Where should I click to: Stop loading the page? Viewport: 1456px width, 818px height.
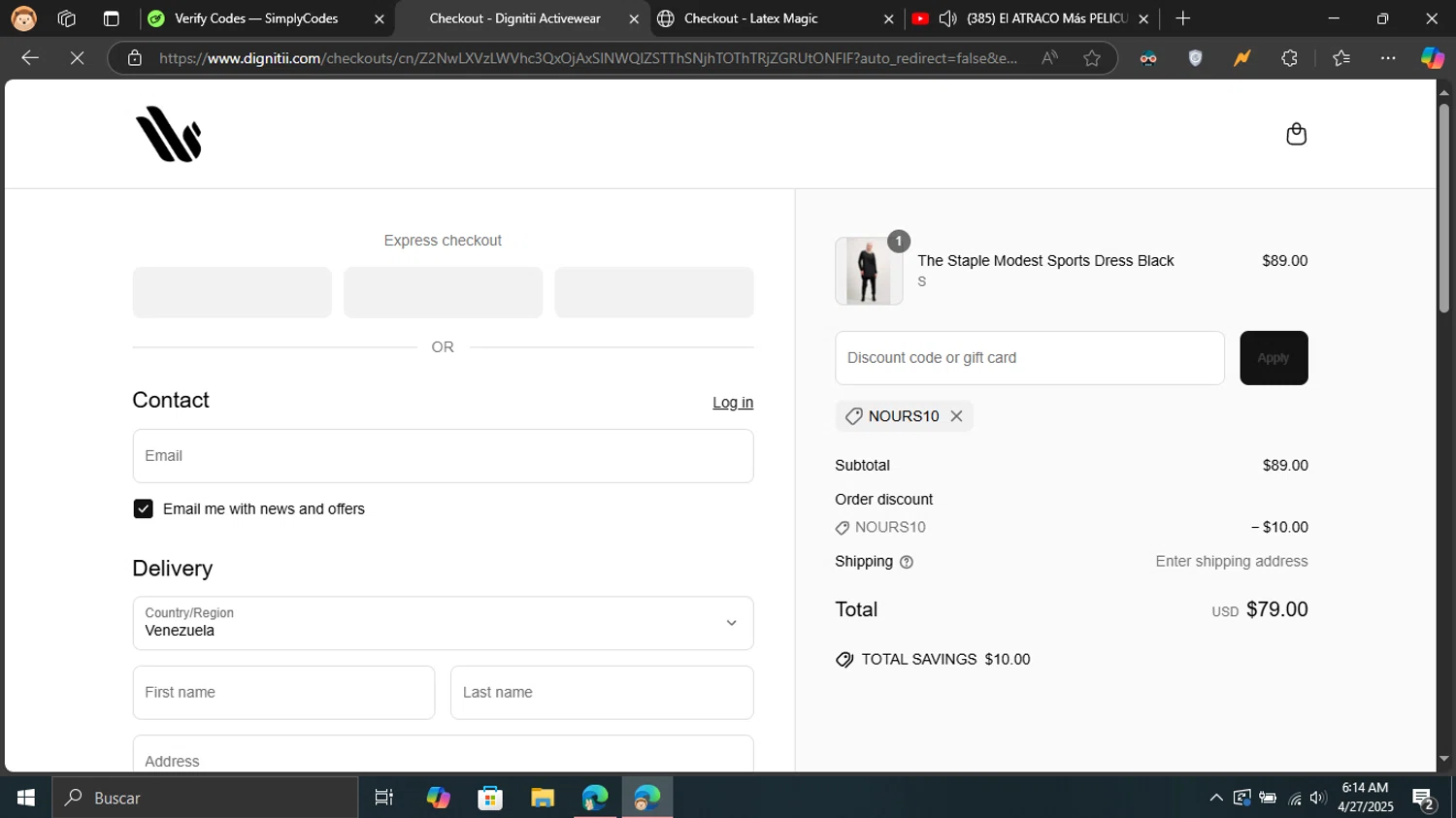pyautogui.click(x=78, y=58)
